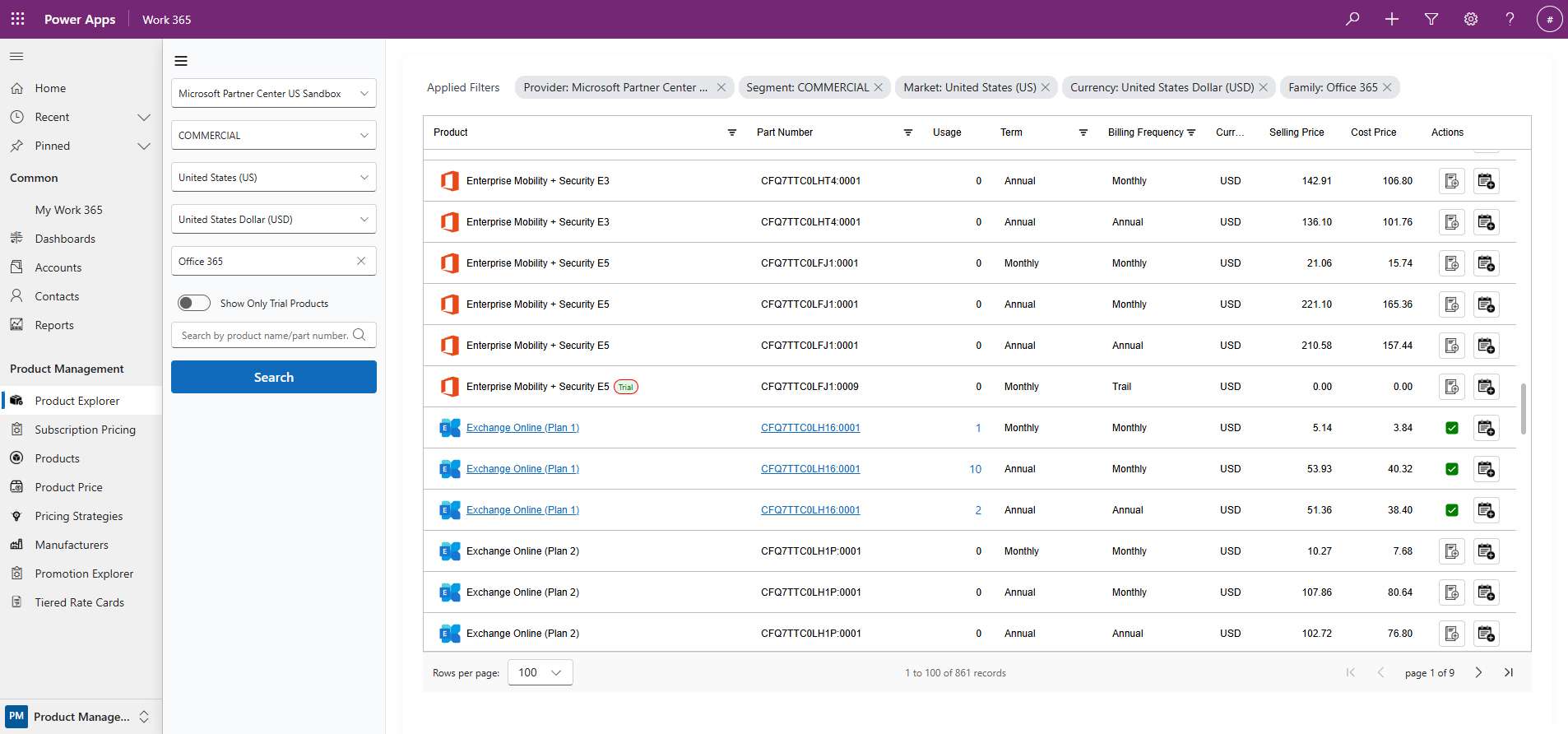
Task: Click add-product icon for trial Security E5 row
Action: pyautogui.click(x=1452, y=387)
